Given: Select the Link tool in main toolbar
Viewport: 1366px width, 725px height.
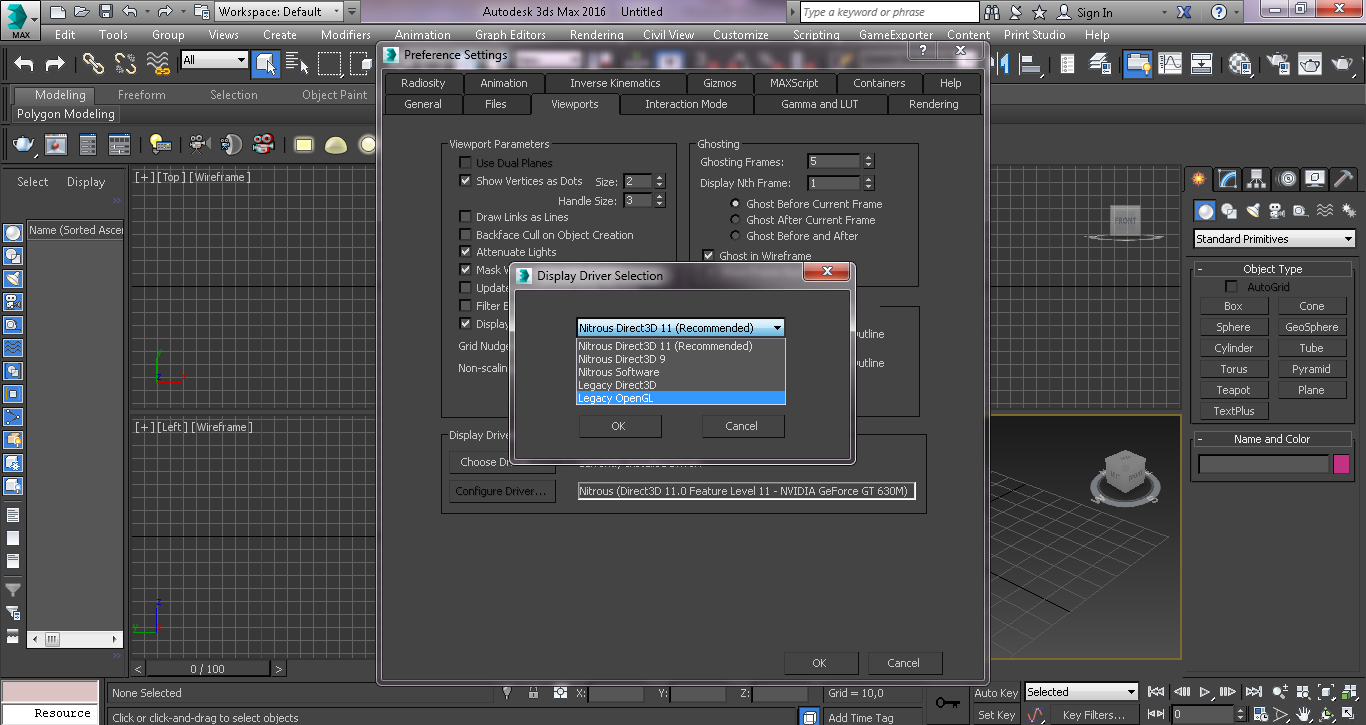Looking at the screenshot, I should point(93,64).
